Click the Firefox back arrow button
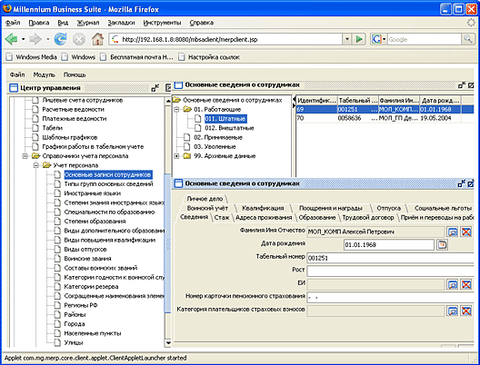 click(x=11, y=39)
